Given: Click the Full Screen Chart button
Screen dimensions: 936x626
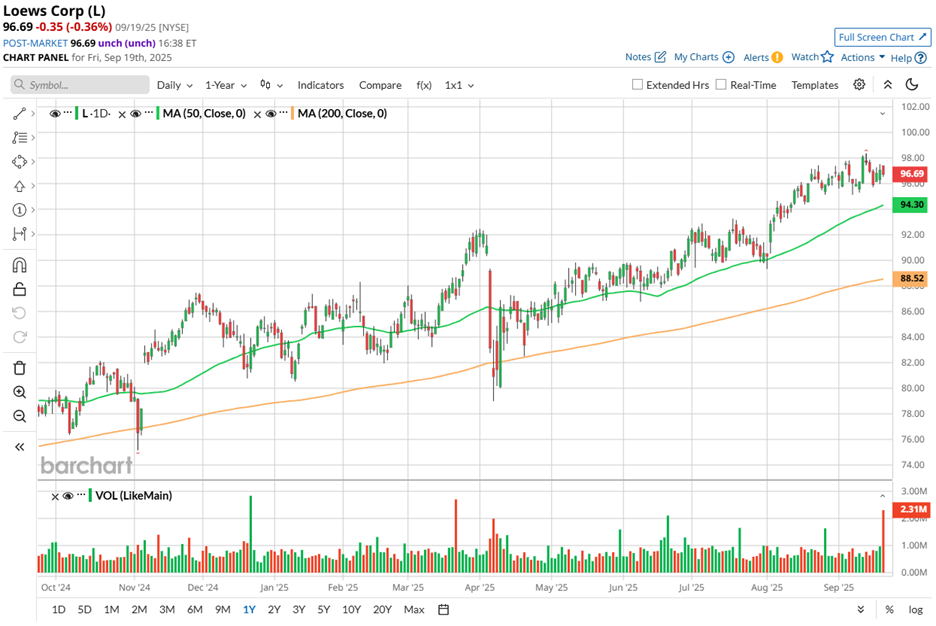Looking at the screenshot, I should (x=883, y=37).
